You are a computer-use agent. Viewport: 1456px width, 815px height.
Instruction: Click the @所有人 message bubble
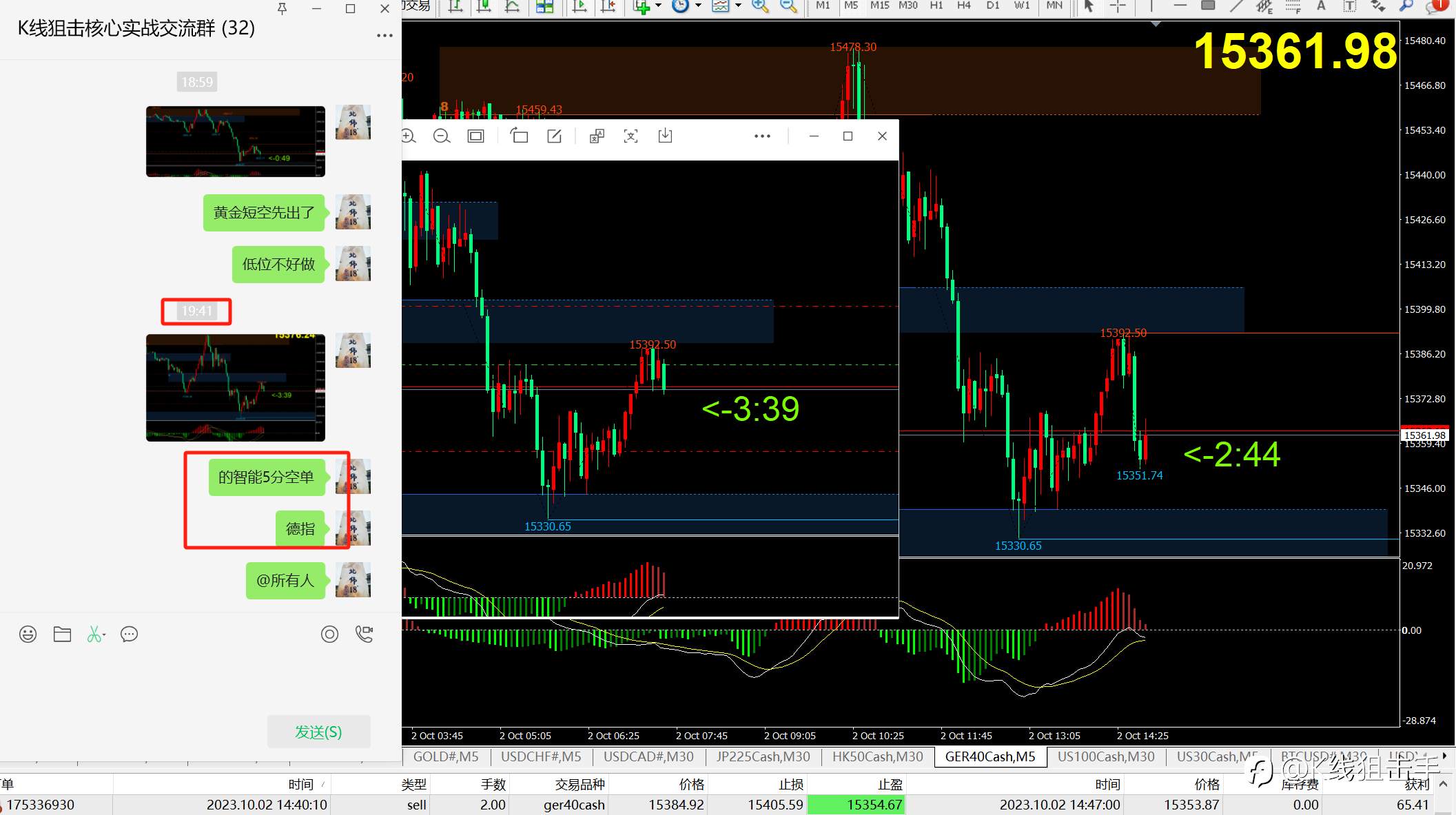coord(285,581)
